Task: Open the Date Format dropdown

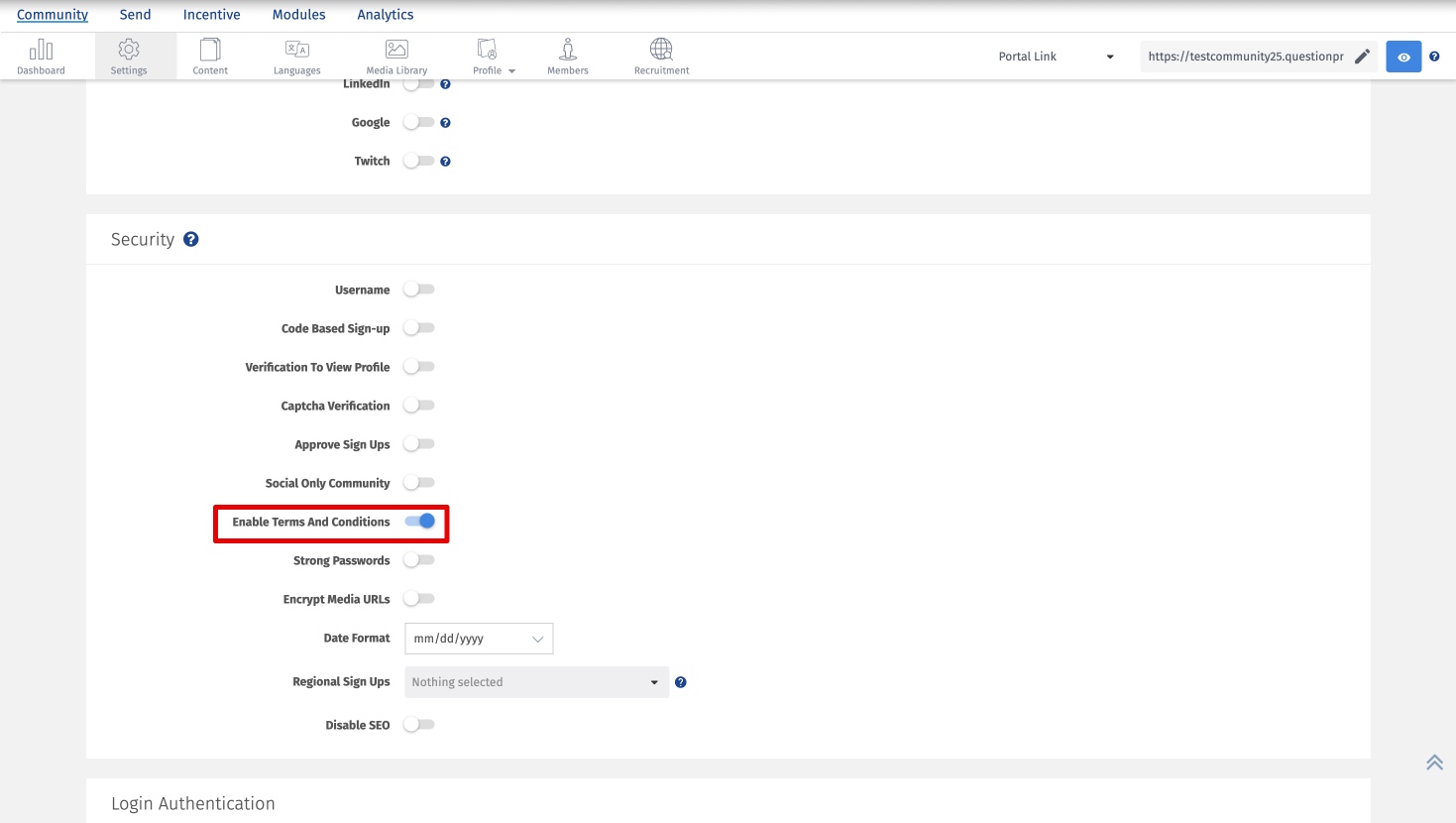Action: (x=479, y=639)
